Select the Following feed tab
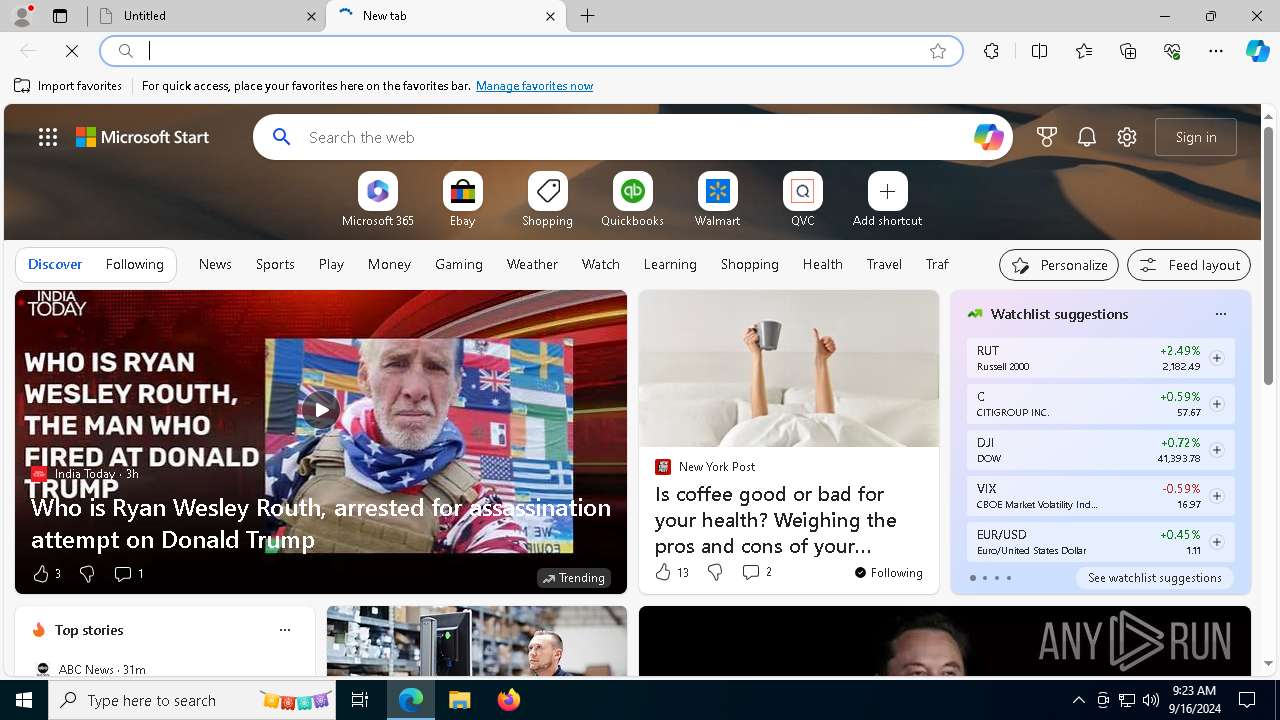This screenshot has height=720, width=1280. tap(134, 264)
